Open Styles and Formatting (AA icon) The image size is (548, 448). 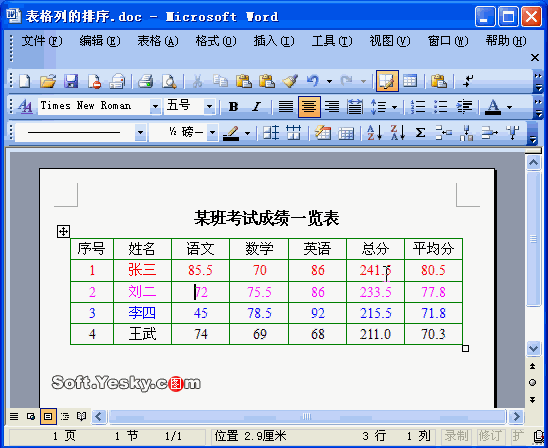[x=25, y=106]
